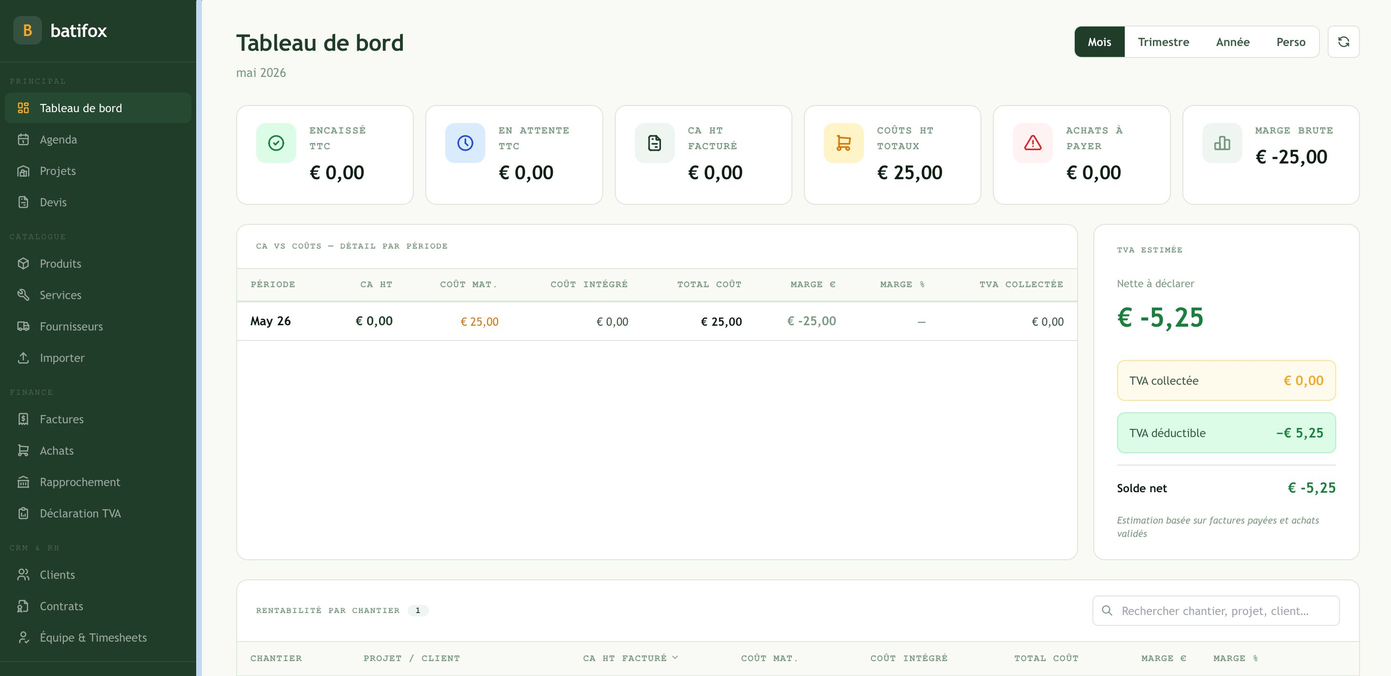Click the Produits box icon
The height and width of the screenshot is (676, 1391).
point(23,264)
